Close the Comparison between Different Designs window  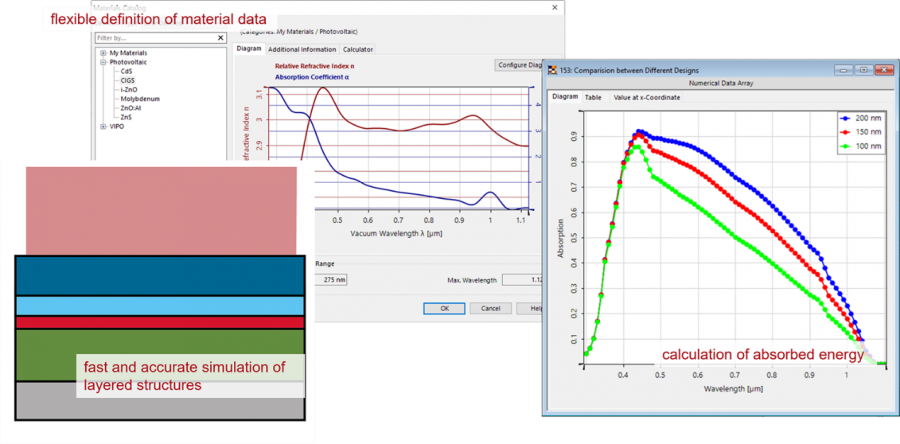(x=883, y=70)
